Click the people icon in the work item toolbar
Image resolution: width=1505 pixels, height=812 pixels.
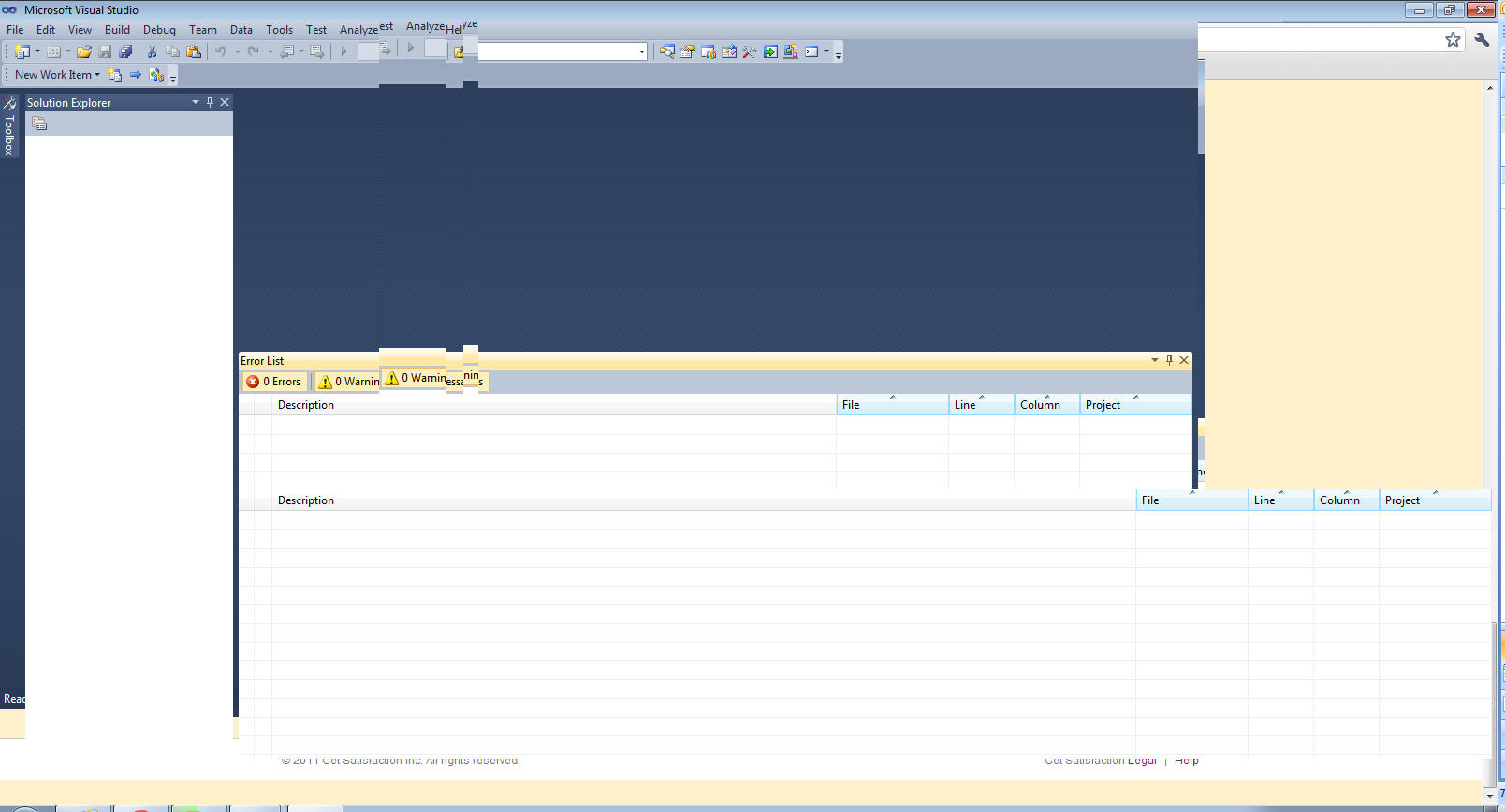156,74
